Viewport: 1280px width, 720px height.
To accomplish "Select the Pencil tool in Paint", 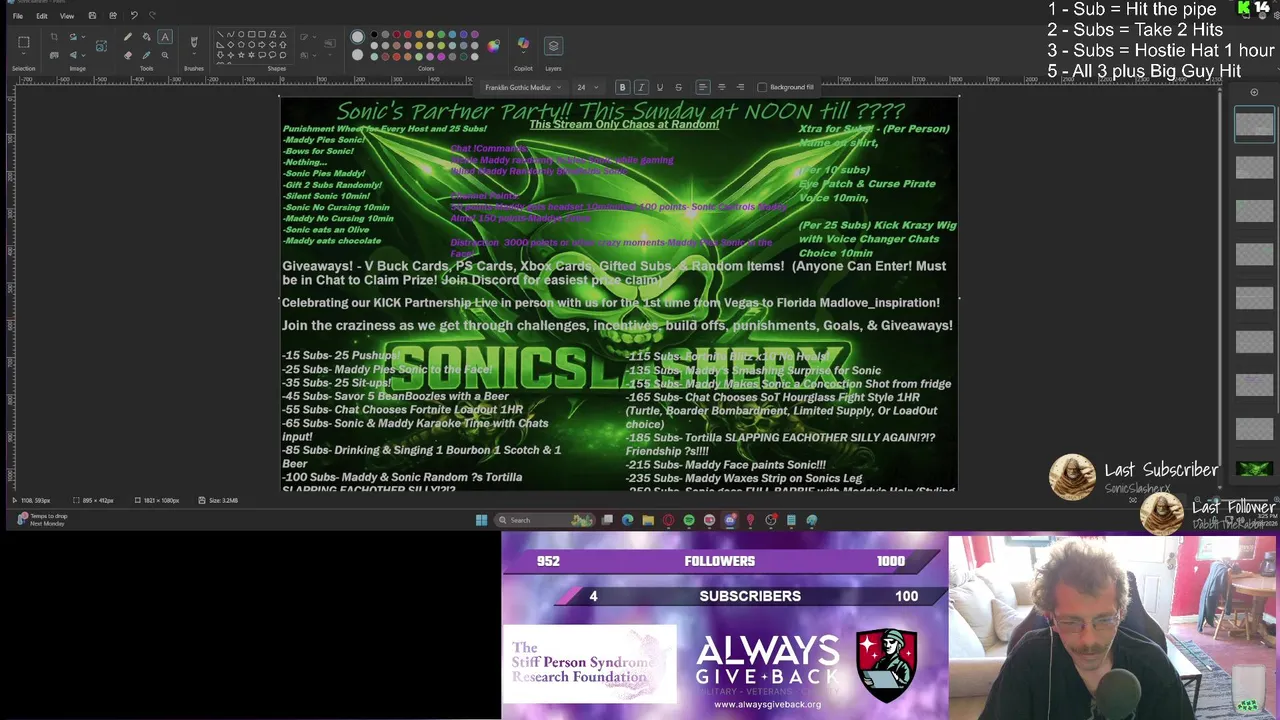I will pyautogui.click(x=128, y=36).
